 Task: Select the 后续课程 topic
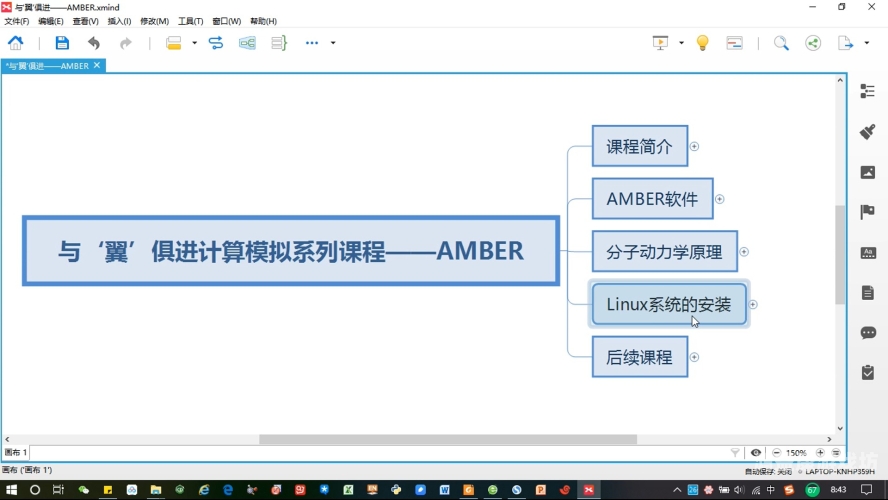click(640, 357)
